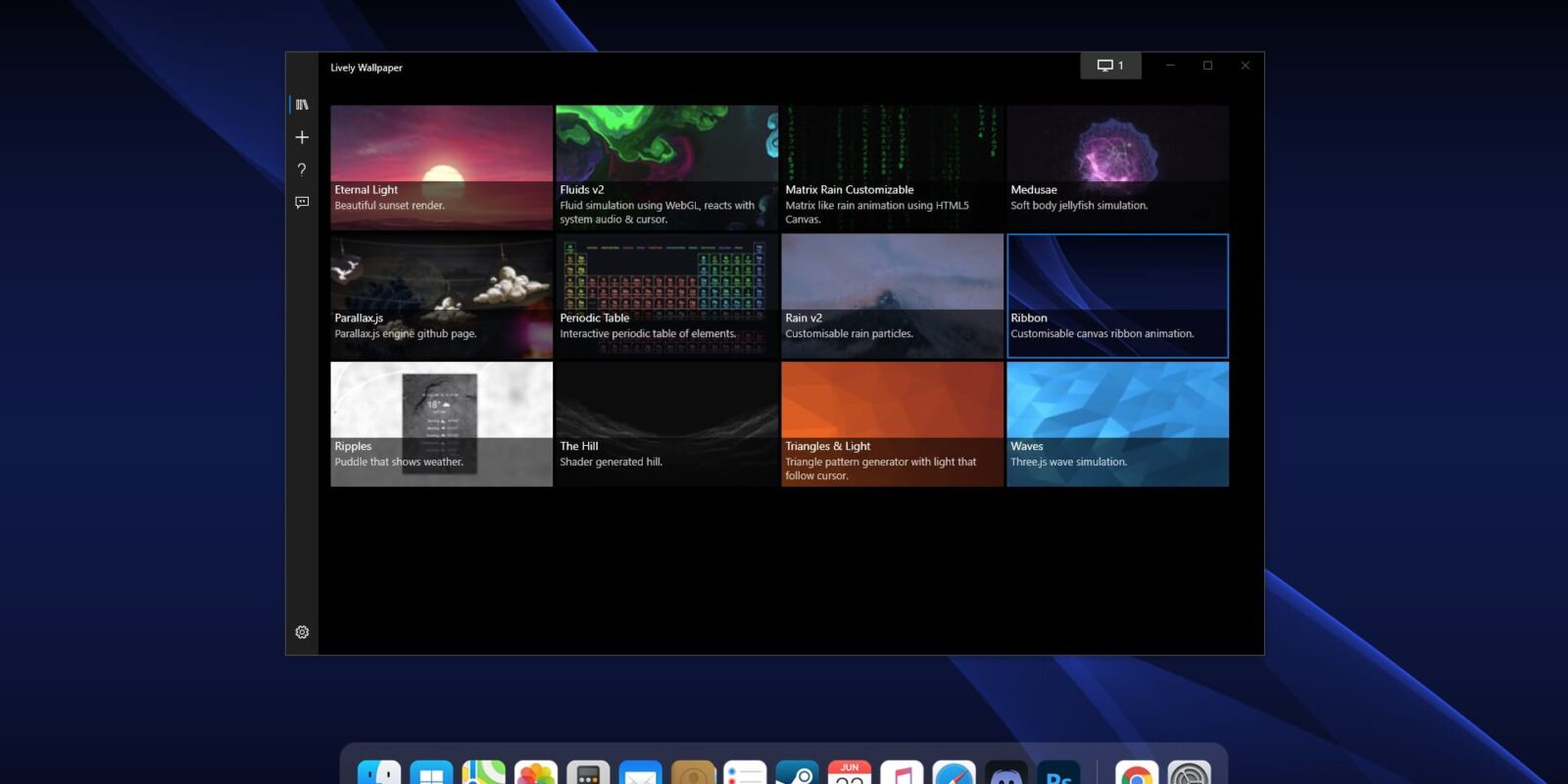Viewport: 1568px width, 784px height.
Task: Open Settings via the gear icon
Action: pyautogui.click(x=302, y=632)
